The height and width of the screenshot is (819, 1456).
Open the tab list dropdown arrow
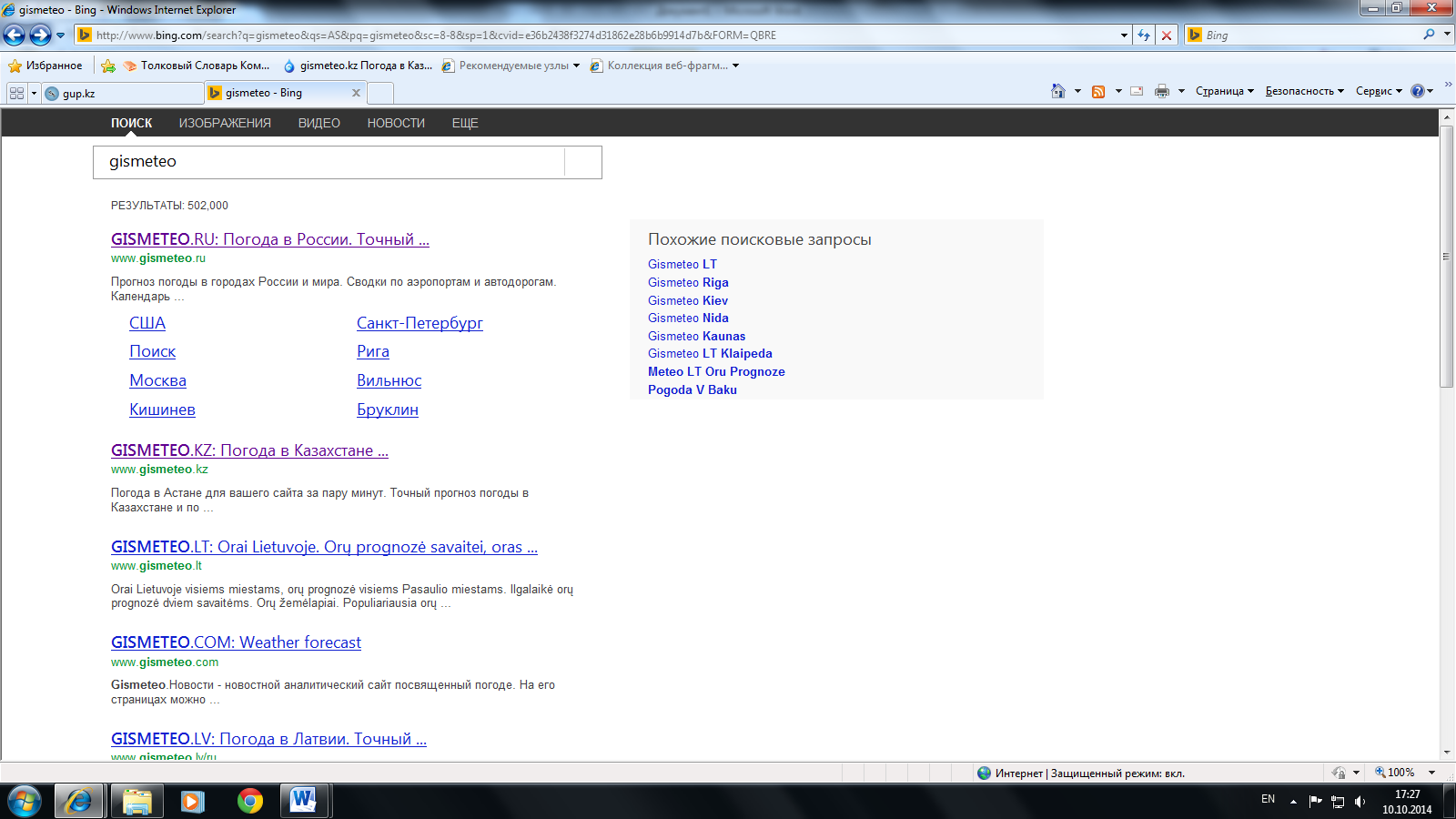point(34,93)
